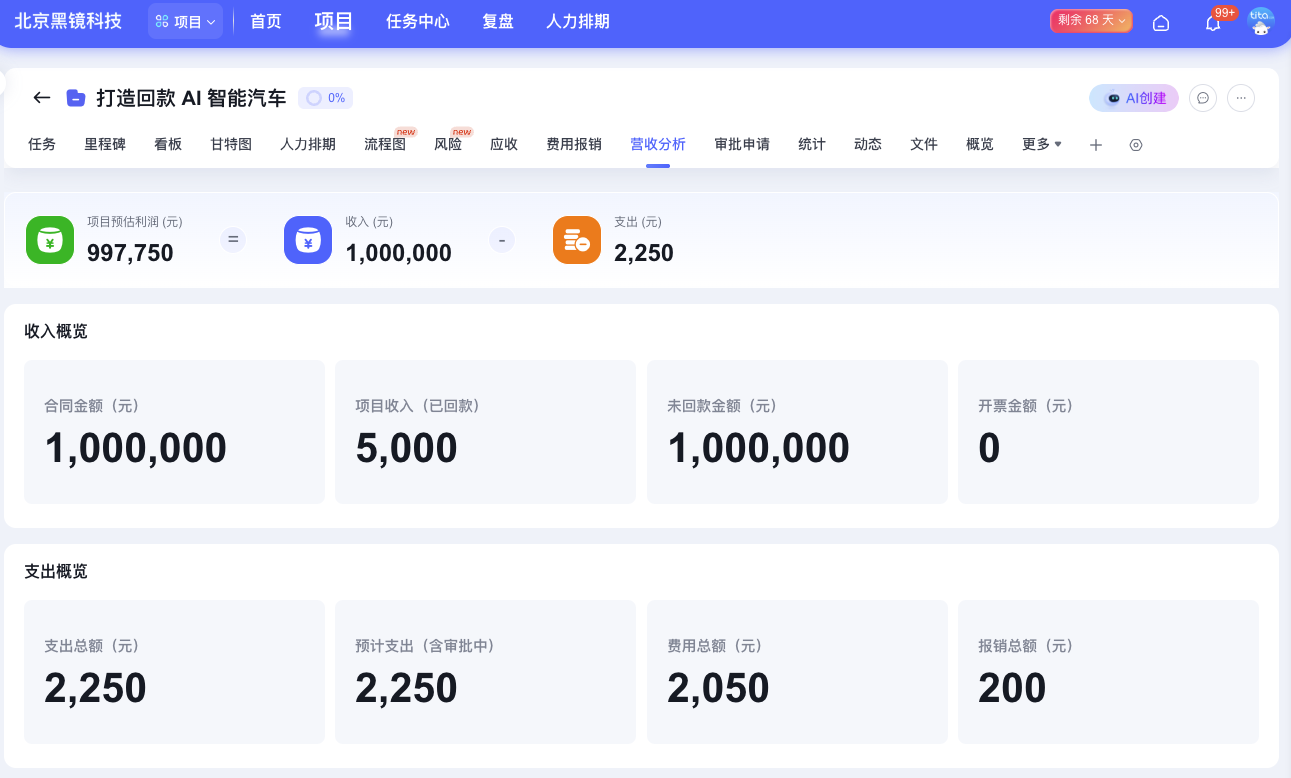Open 任务中心 in top navigation

pos(418,21)
